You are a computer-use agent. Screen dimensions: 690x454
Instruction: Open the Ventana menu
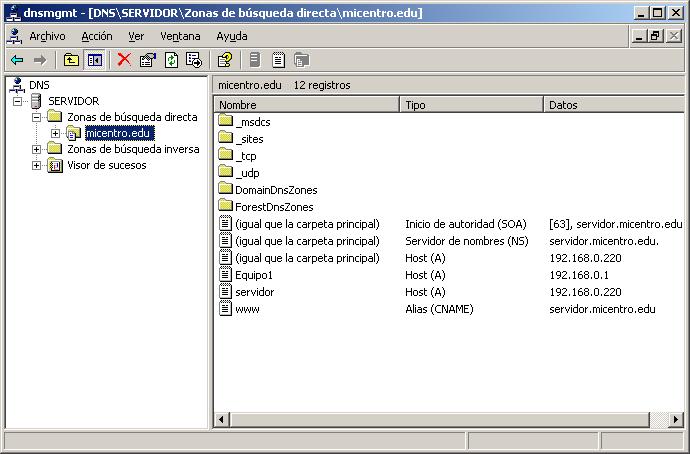pos(180,37)
